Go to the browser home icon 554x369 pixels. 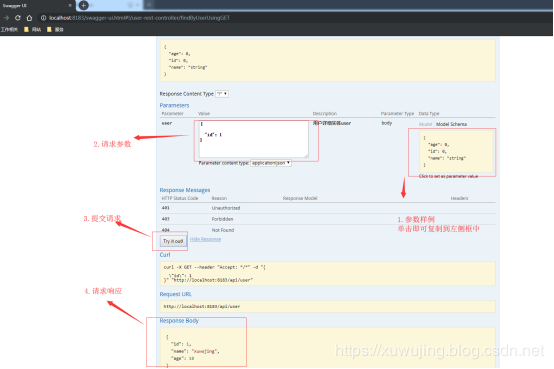(x=29, y=18)
